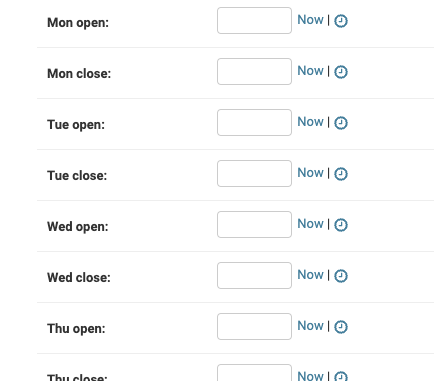Open the clock picker for Thu open
The height and width of the screenshot is (381, 434).
pyautogui.click(x=341, y=327)
